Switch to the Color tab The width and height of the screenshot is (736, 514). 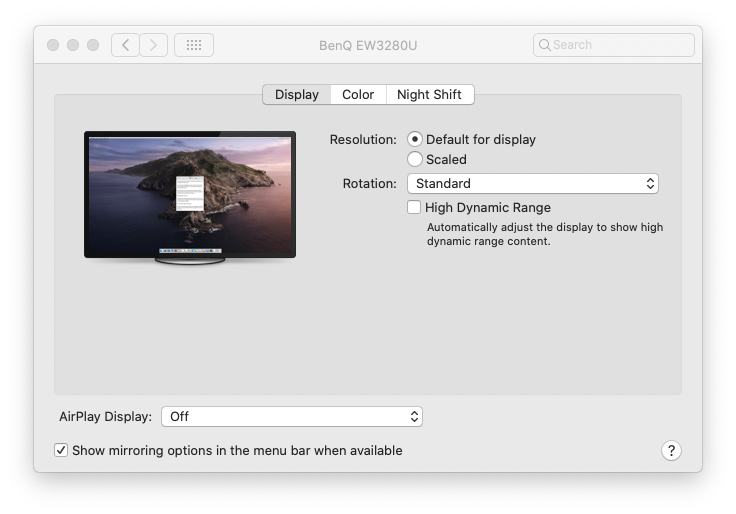358,94
